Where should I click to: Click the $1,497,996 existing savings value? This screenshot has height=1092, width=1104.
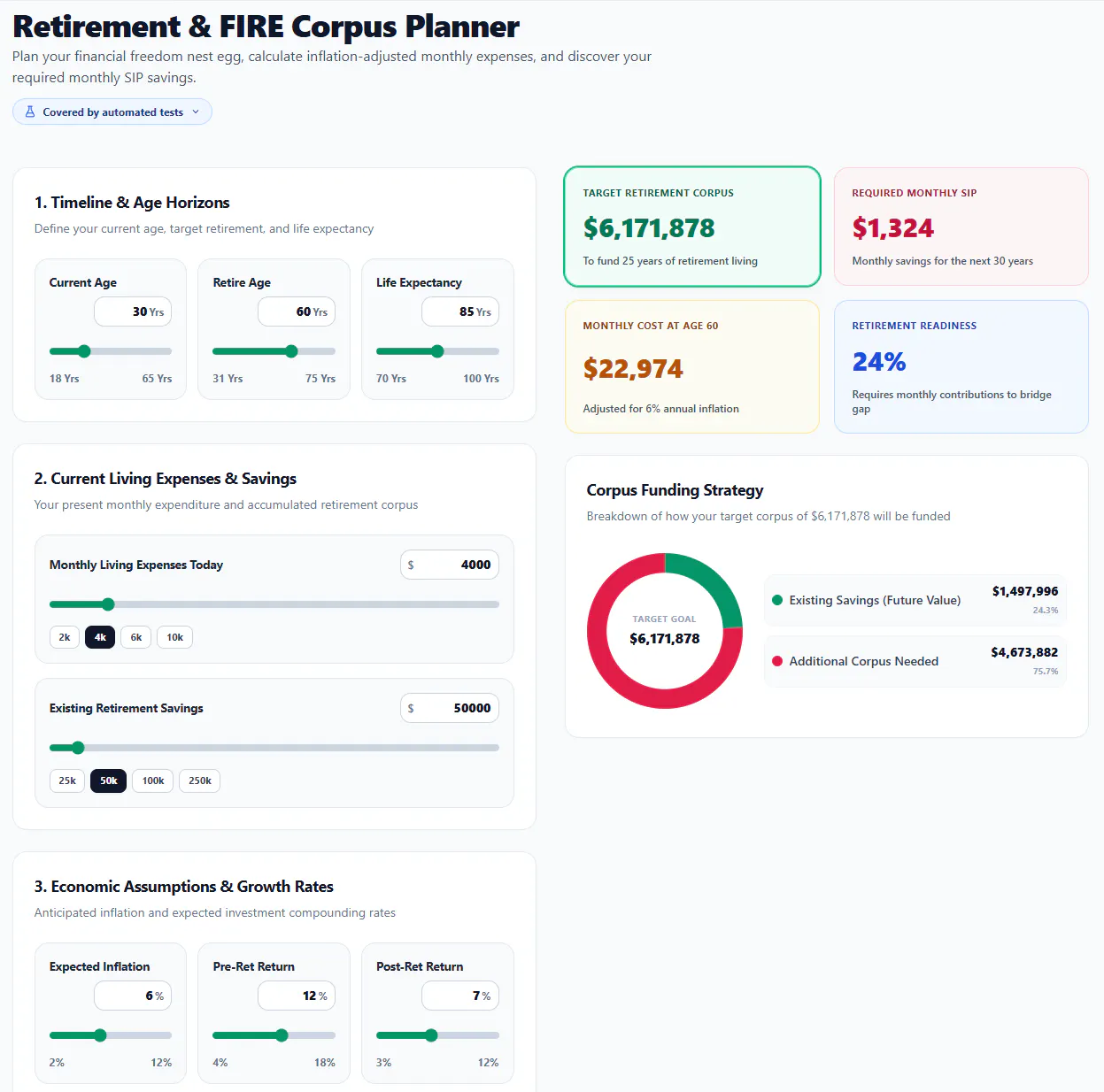(1025, 591)
